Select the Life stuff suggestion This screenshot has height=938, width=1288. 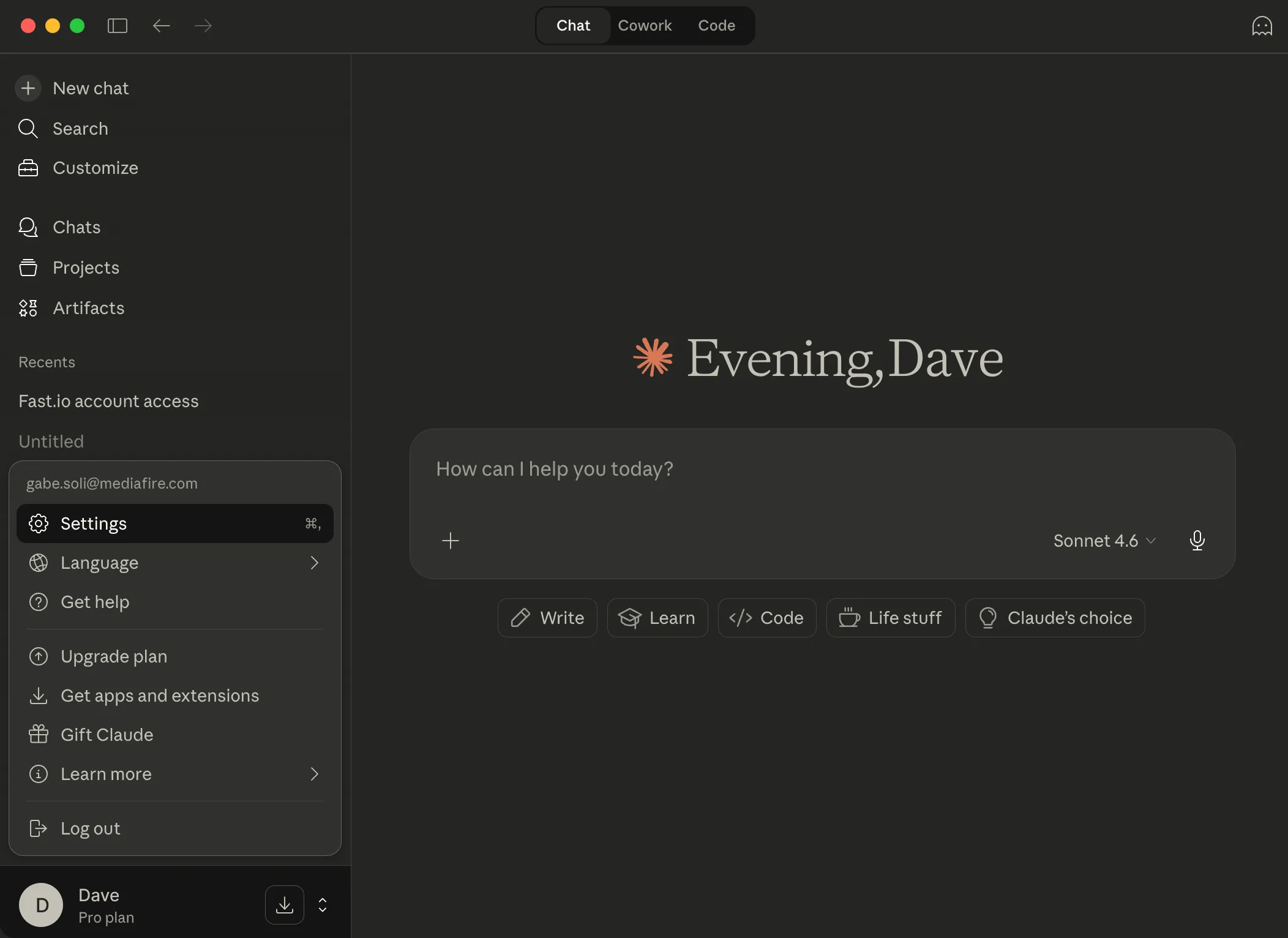891,617
